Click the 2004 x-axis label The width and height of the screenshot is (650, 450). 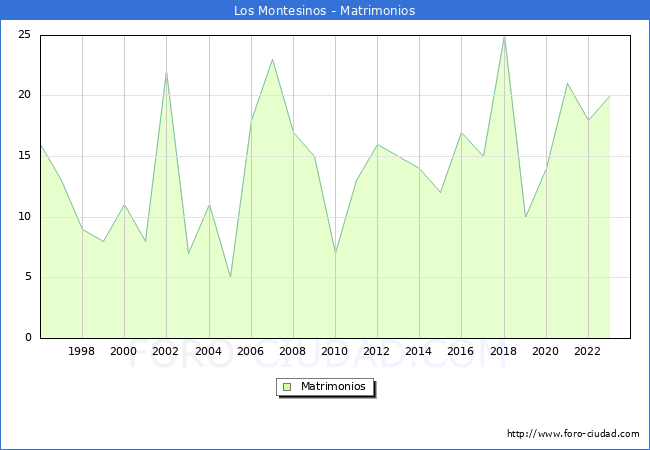click(x=208, y=351)
